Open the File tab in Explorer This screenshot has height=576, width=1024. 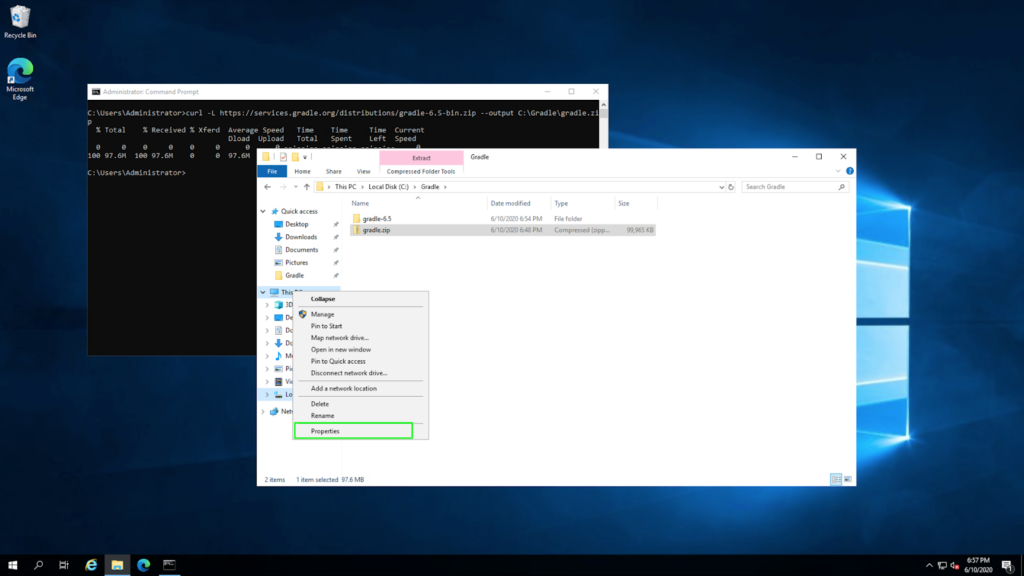[272, 171]
